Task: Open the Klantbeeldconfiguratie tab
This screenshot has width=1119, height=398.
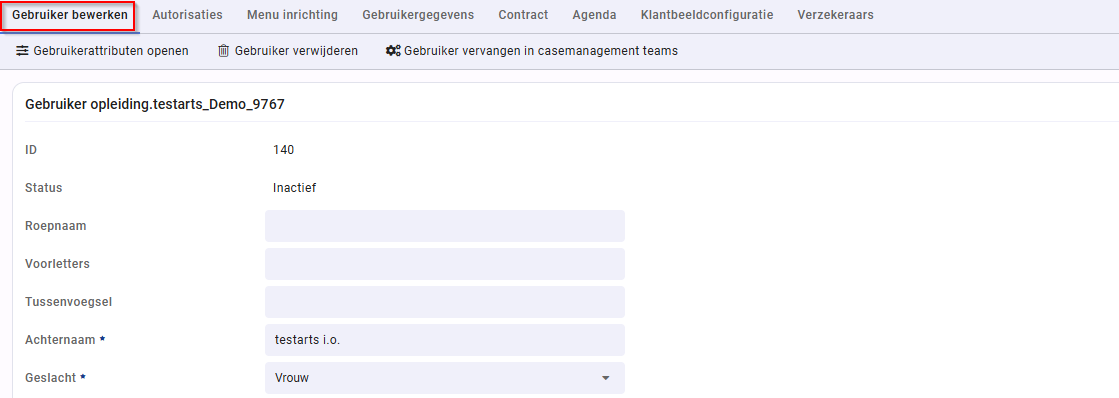Action: 707,15
